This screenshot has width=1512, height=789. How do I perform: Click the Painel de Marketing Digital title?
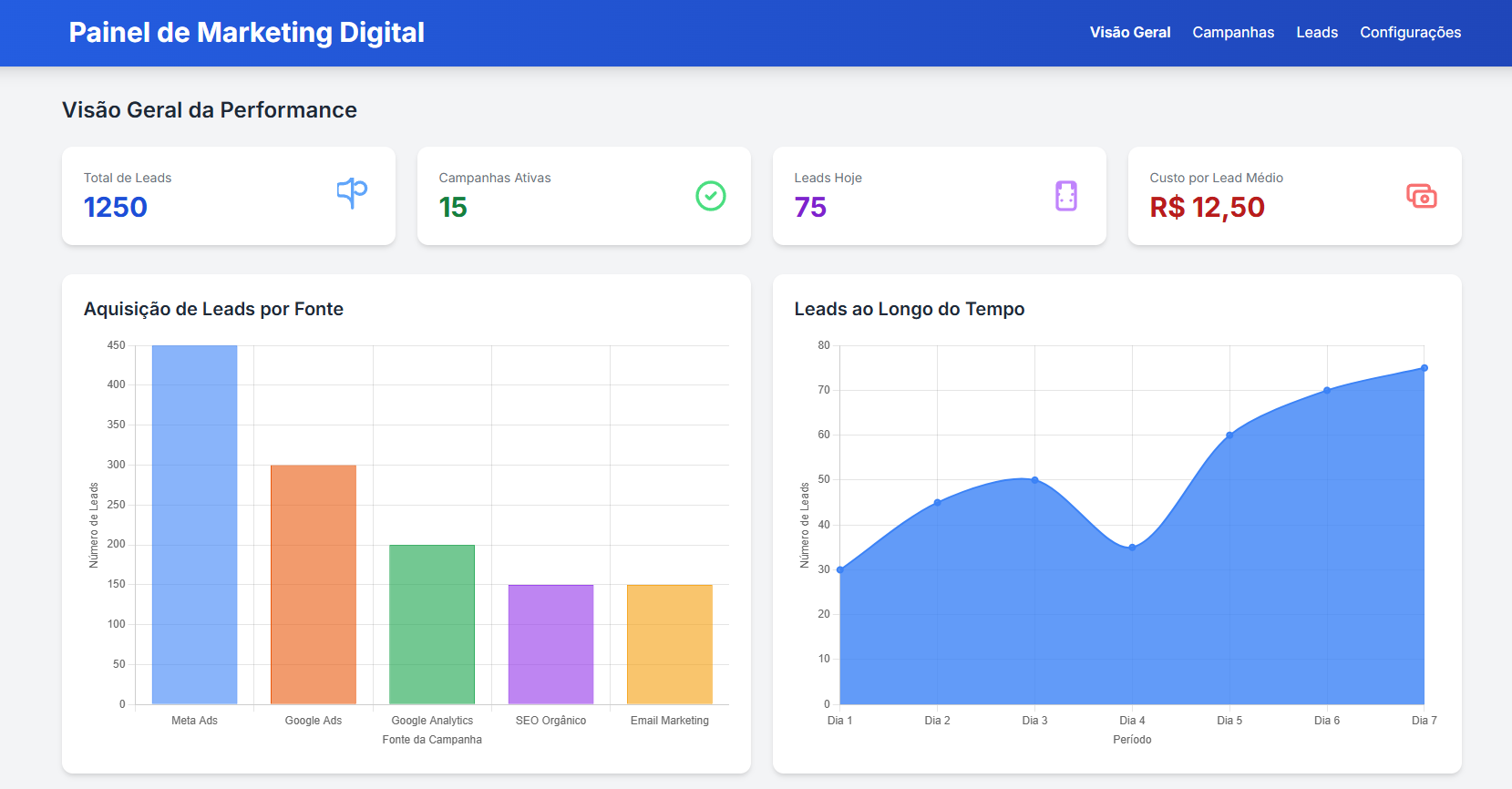(x=247, y=33)
